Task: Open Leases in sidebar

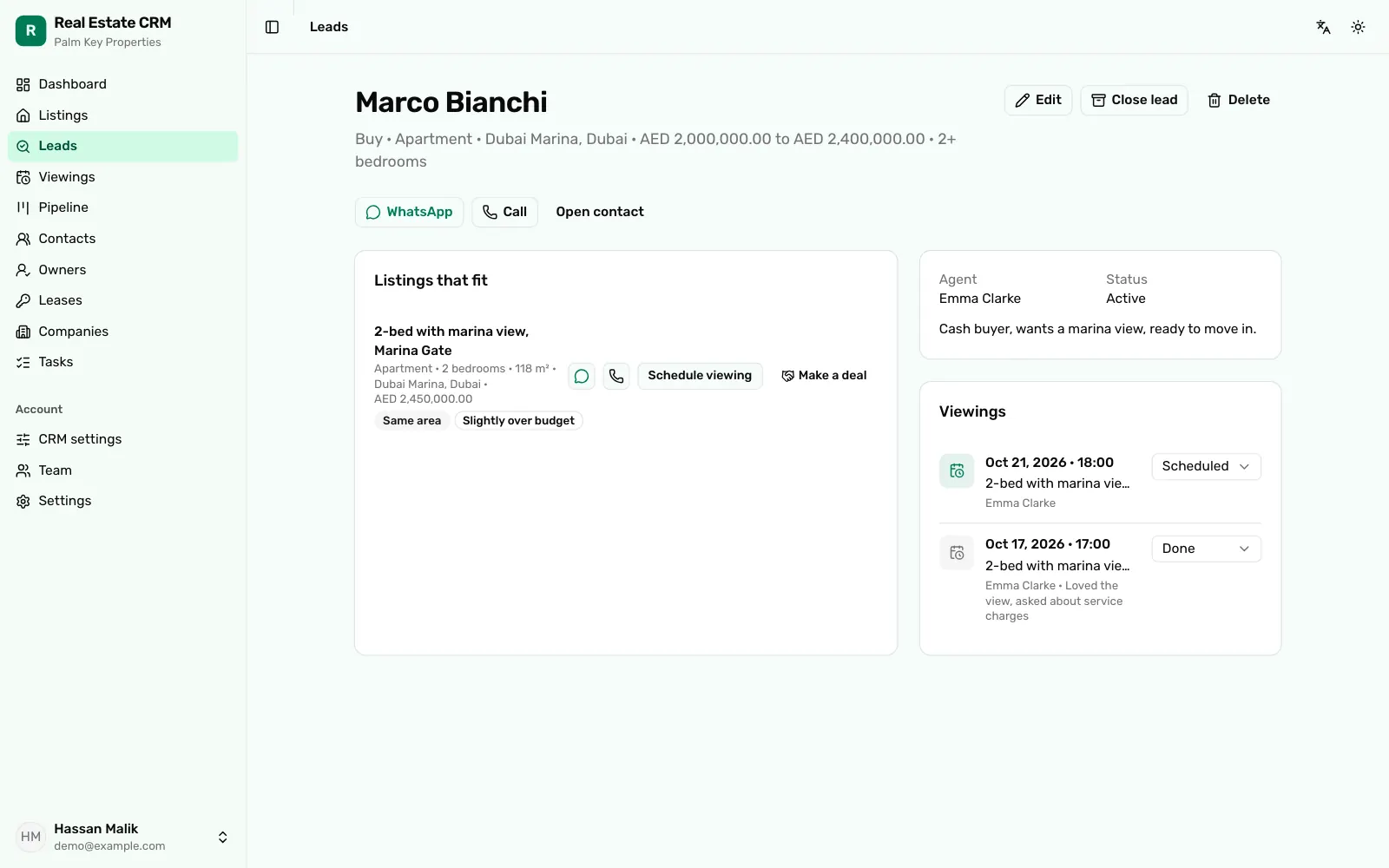Action: pyautogui.click(x=122, y=300)
